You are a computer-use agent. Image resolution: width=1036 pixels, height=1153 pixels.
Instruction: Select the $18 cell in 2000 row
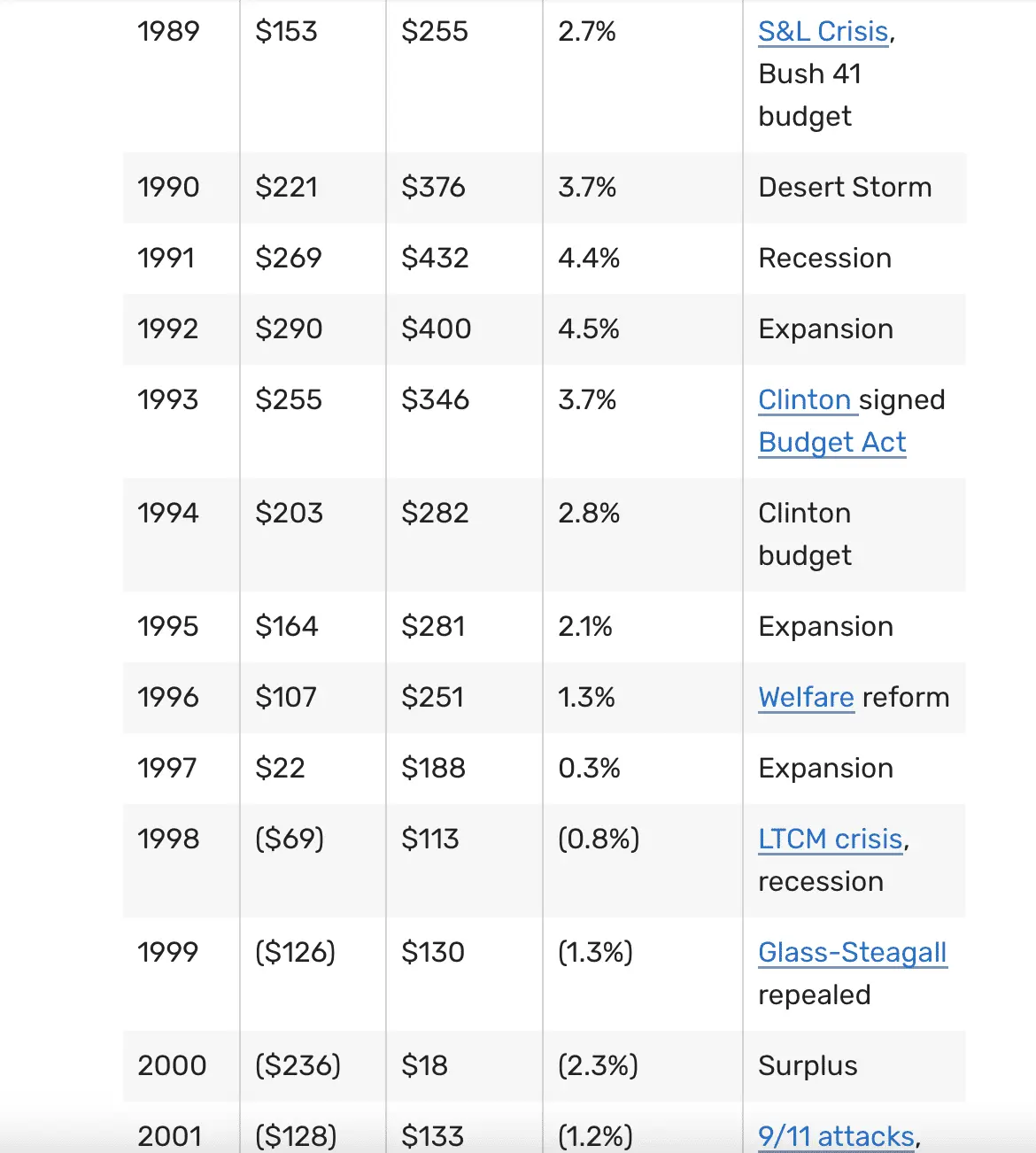click(424, 1066)
